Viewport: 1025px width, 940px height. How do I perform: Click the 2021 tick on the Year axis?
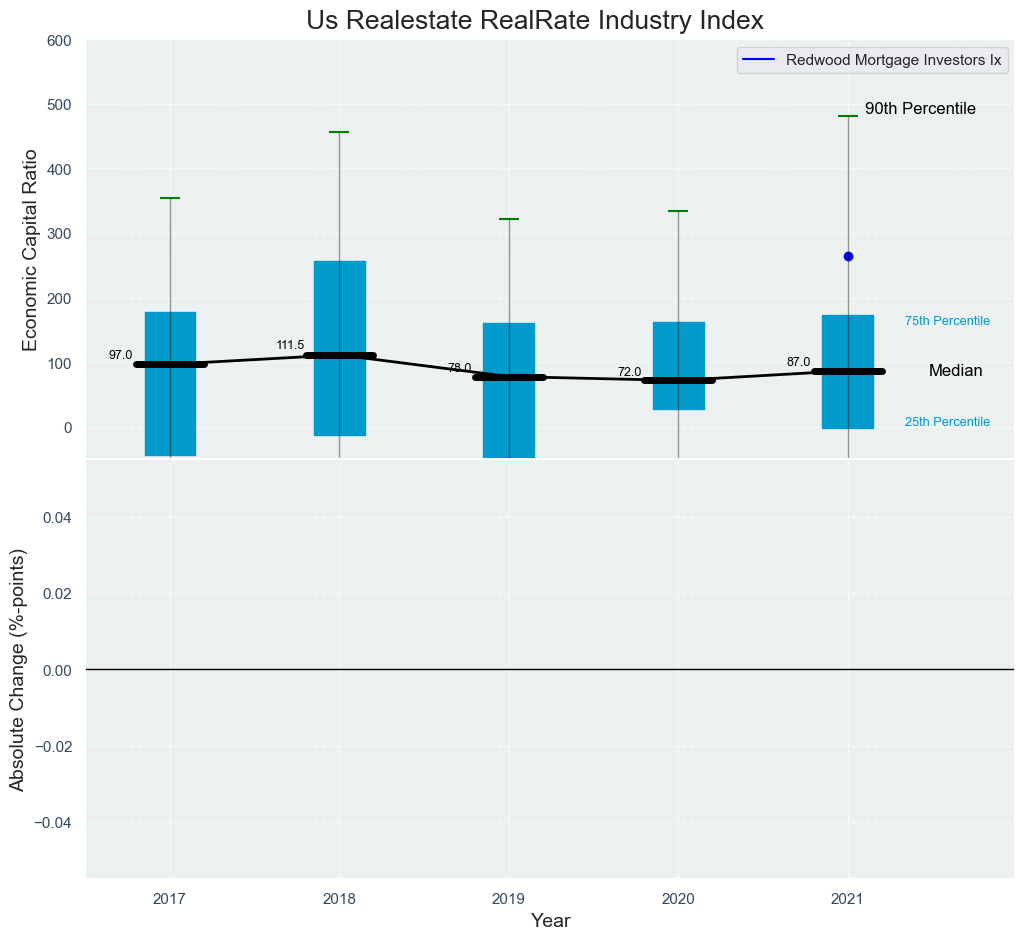(848, 900)
